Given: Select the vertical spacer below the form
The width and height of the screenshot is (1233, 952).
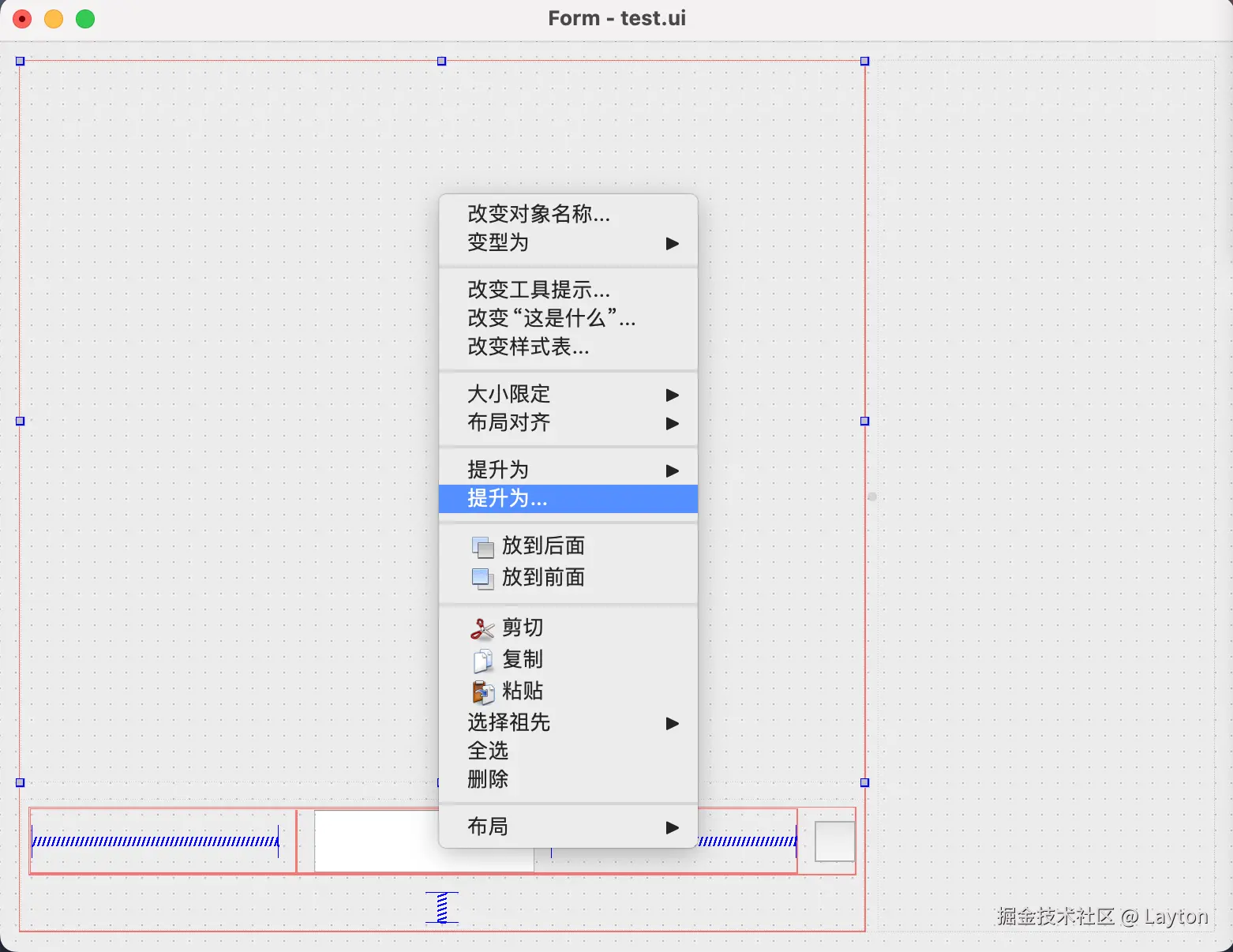Looking at the screenshot, I should click(x=442, y=908).
